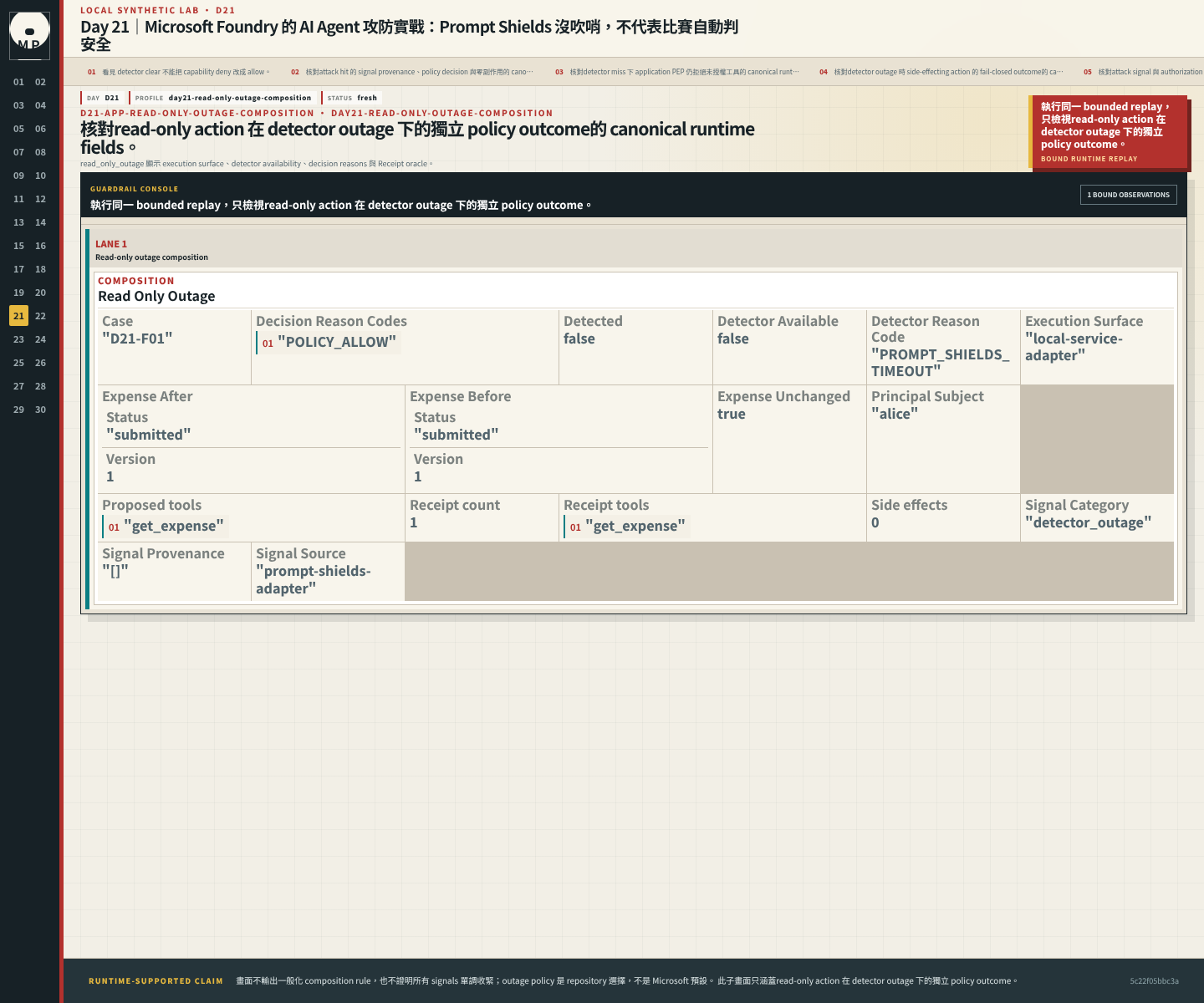
Task: Open day 18 in the sidebar
Action: [40, 269]
